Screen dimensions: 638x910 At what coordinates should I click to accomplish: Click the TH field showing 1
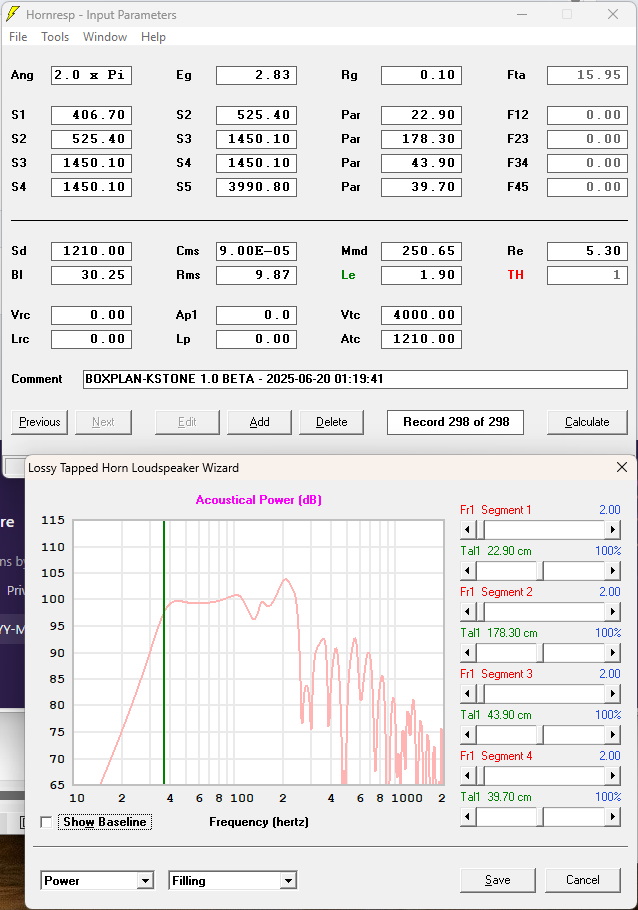587,275
